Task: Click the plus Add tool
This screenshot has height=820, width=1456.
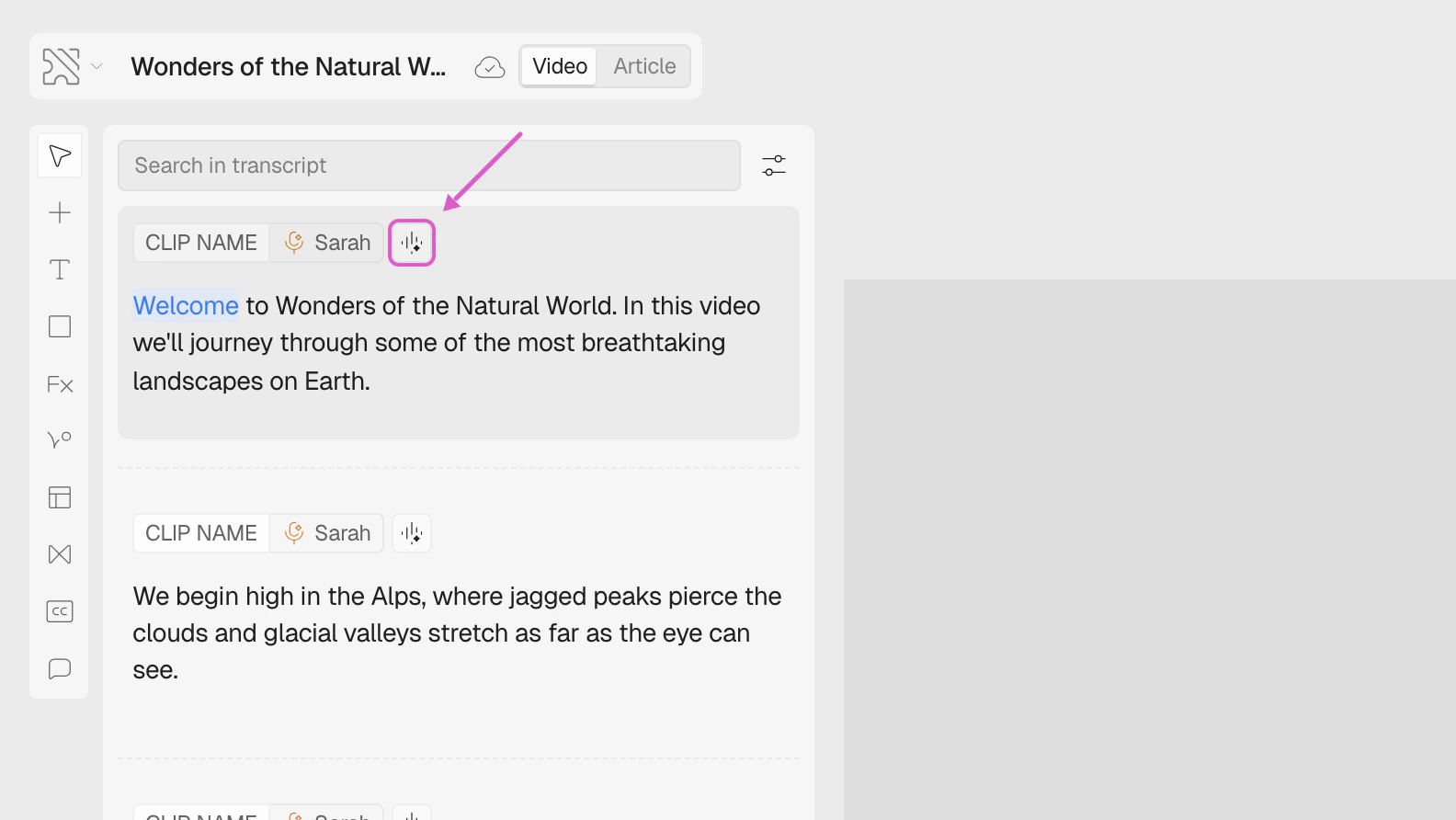Action: tap(60, 212)
